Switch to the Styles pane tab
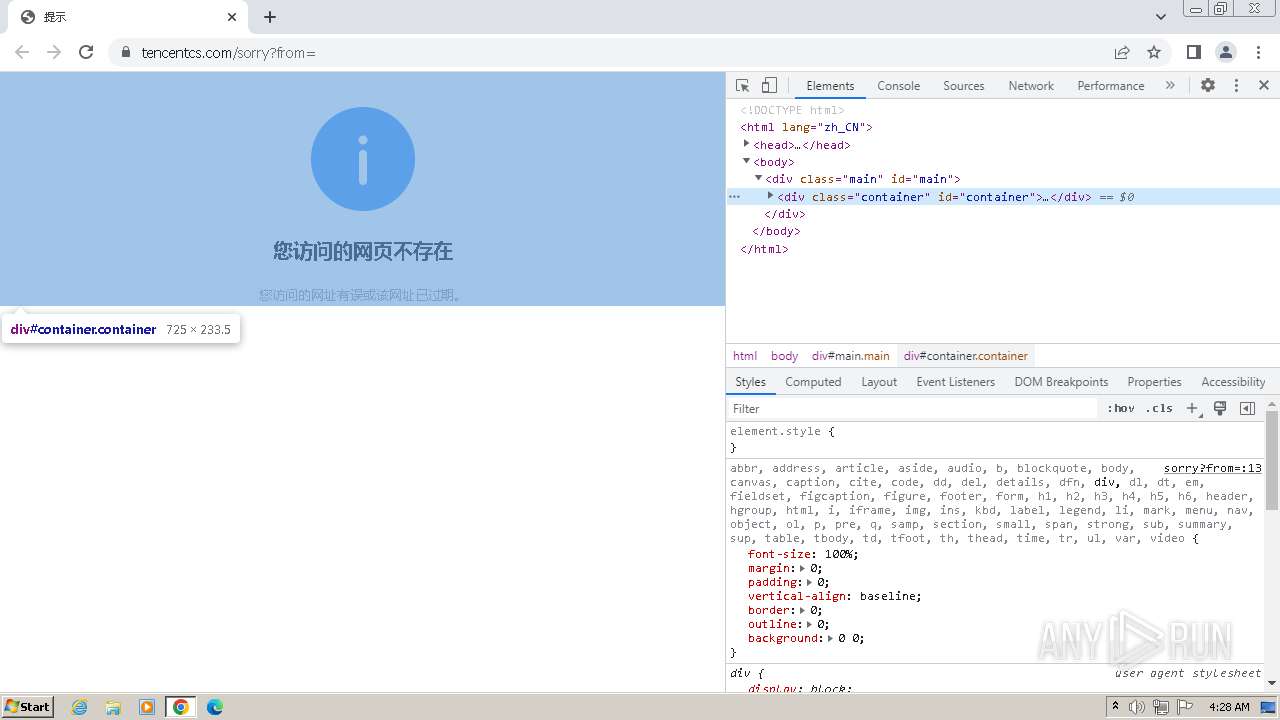Viewport: 1280px width, 720px height. (x=750, y=382)
